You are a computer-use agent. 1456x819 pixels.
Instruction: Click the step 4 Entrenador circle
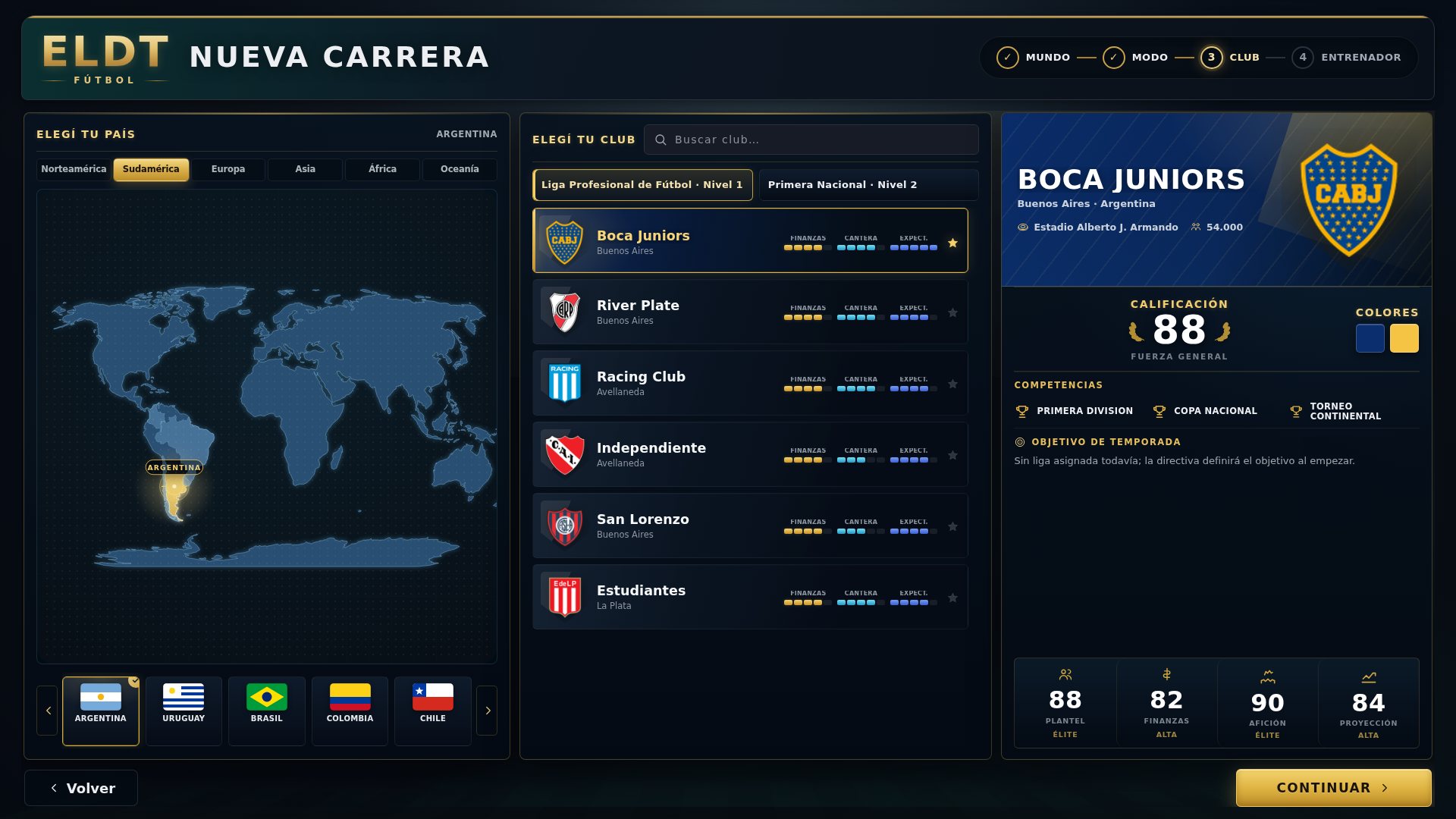click(x=1303, y=58)
